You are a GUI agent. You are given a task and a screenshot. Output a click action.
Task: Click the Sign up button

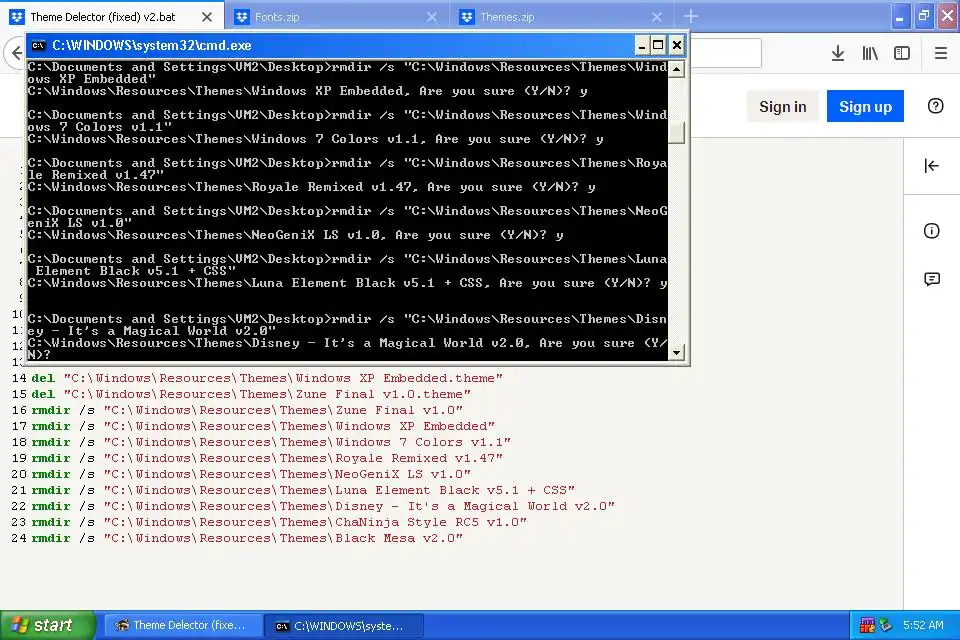[x=865, y=107]
